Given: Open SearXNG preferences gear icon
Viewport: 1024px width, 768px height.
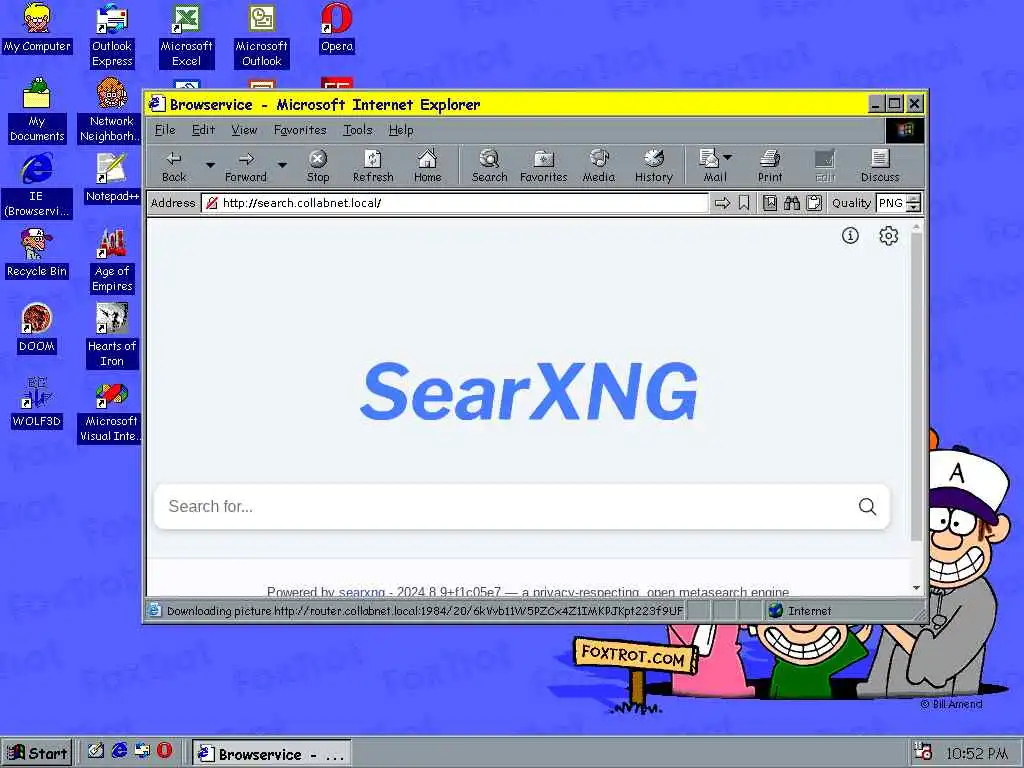Looking at the screenshot, I should click(888, 235).
